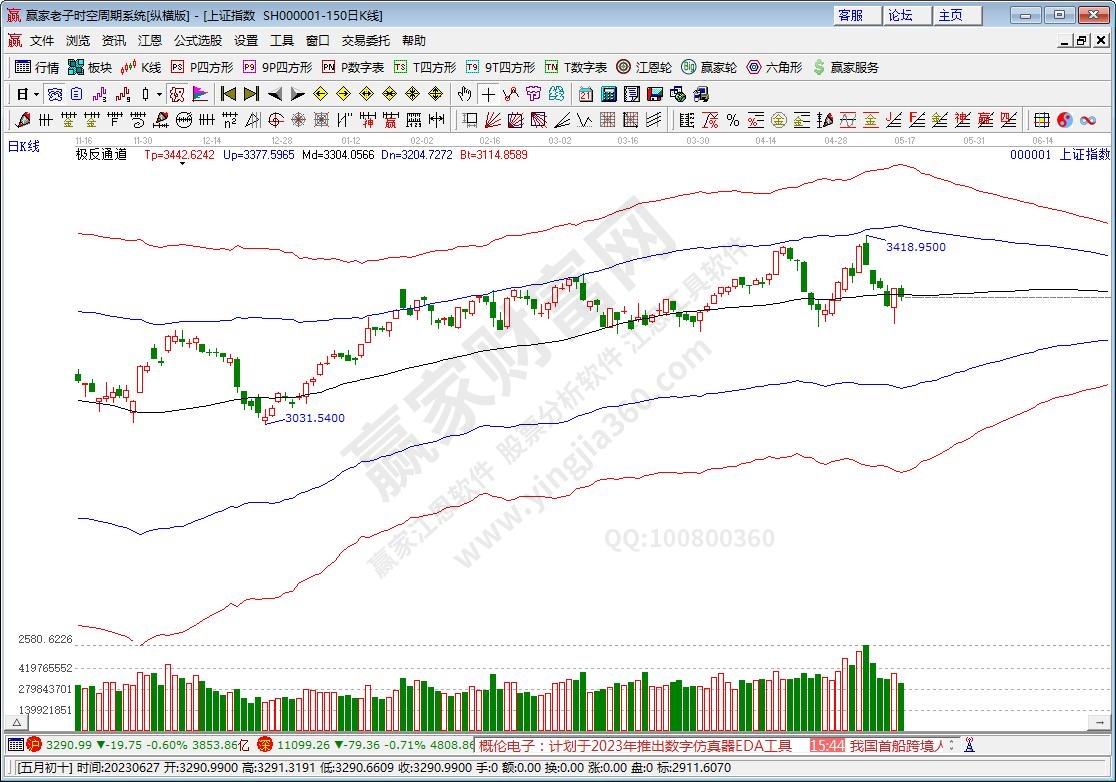Open the calculator icon in toolbar
The width and height of the screenshot is (1116, 782).
608,94
